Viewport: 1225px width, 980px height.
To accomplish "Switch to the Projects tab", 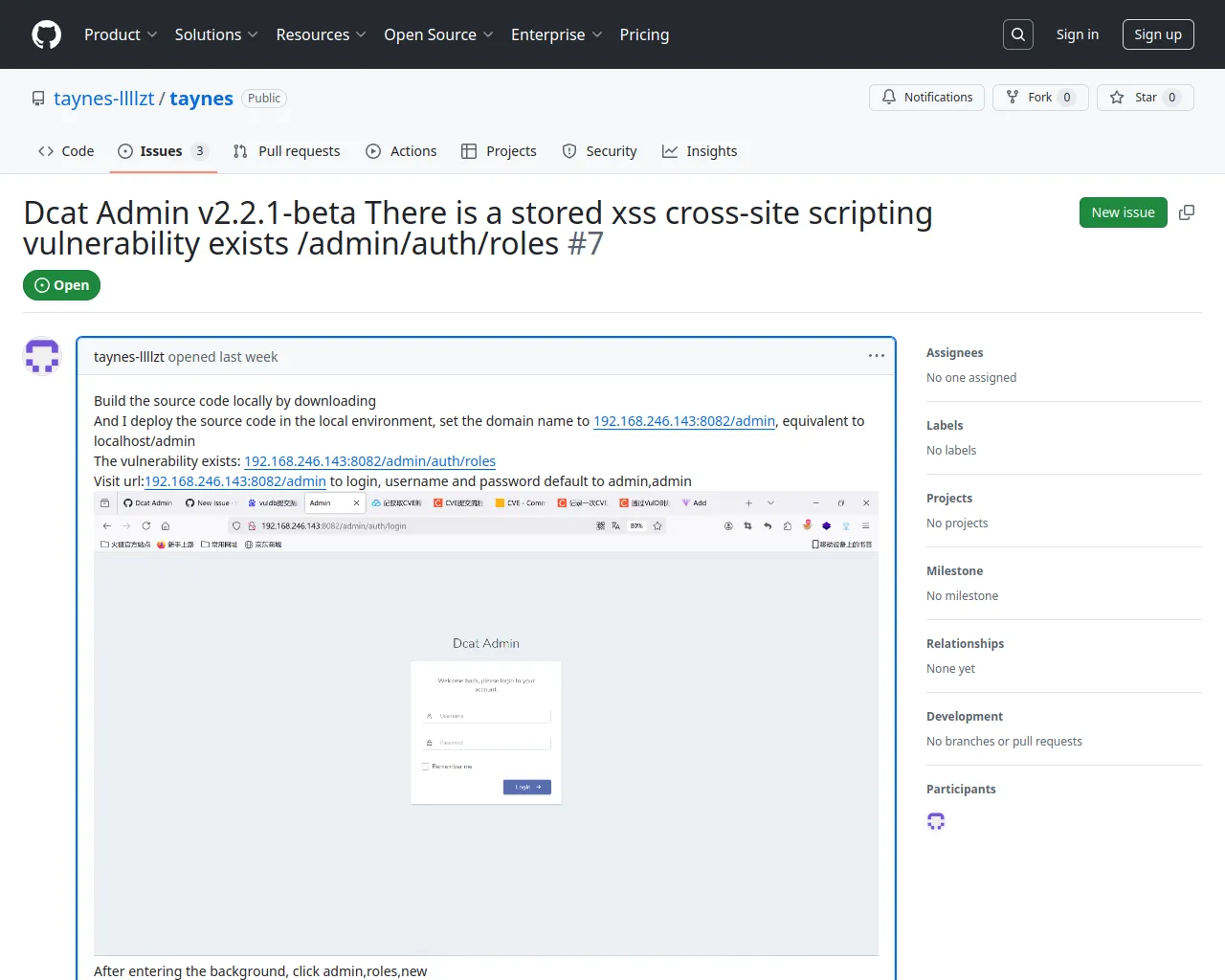I will (499, 151).
